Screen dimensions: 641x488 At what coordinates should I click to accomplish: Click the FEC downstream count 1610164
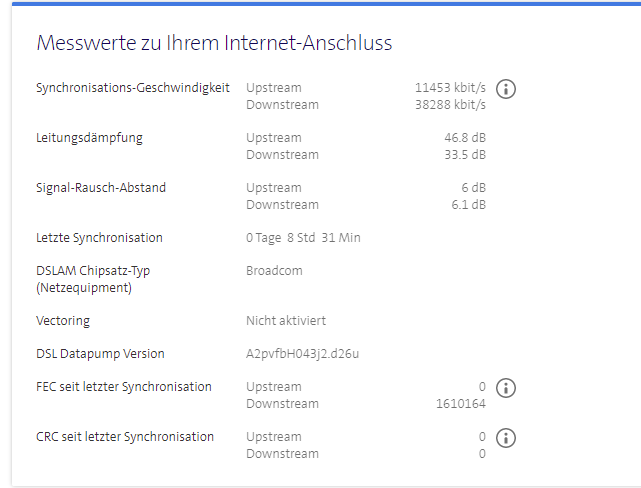(x=461, y=404)
